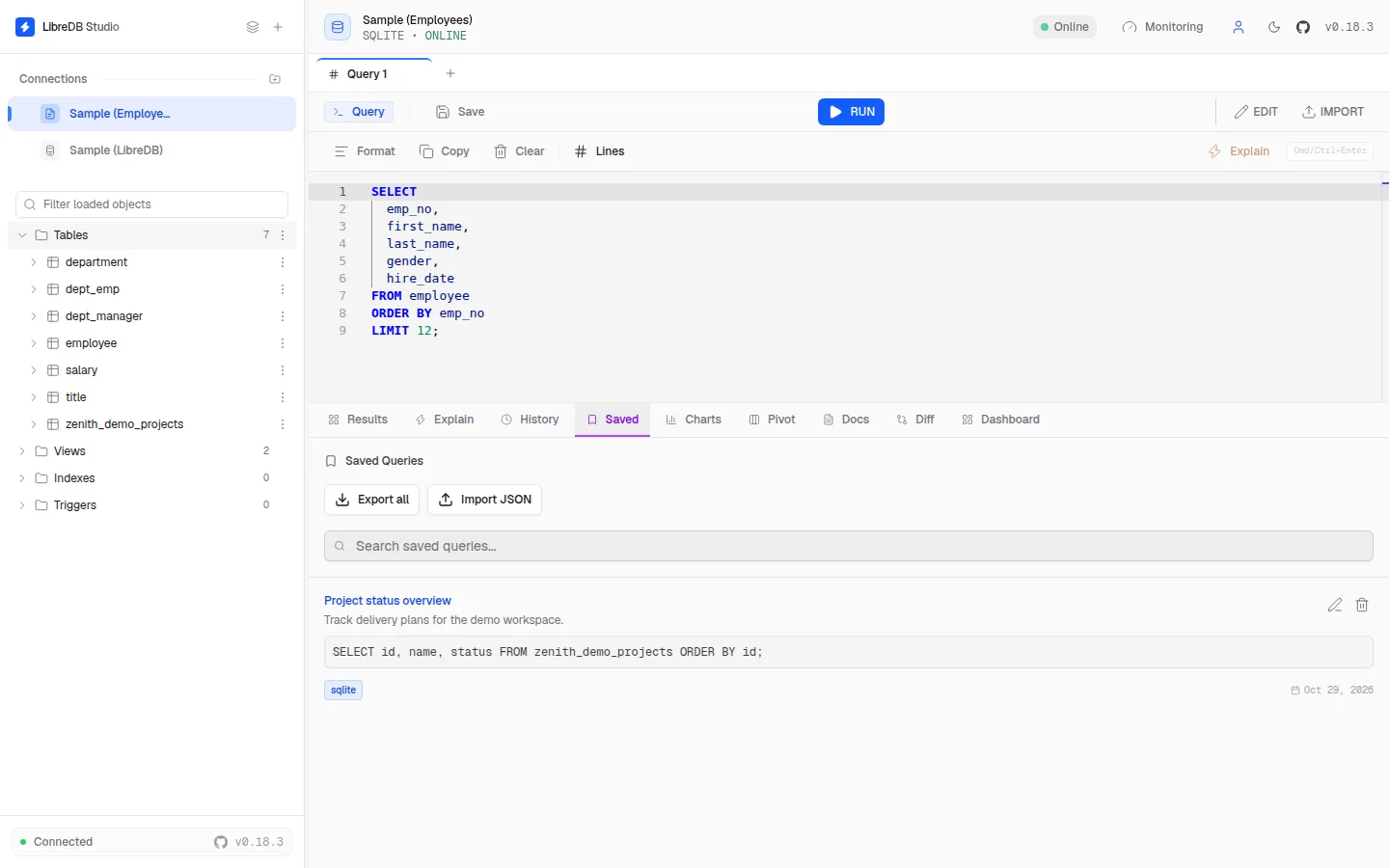Expand the dept_emp table node
The width and height of the screenshot is (1389, 868).
click(34, 289)
